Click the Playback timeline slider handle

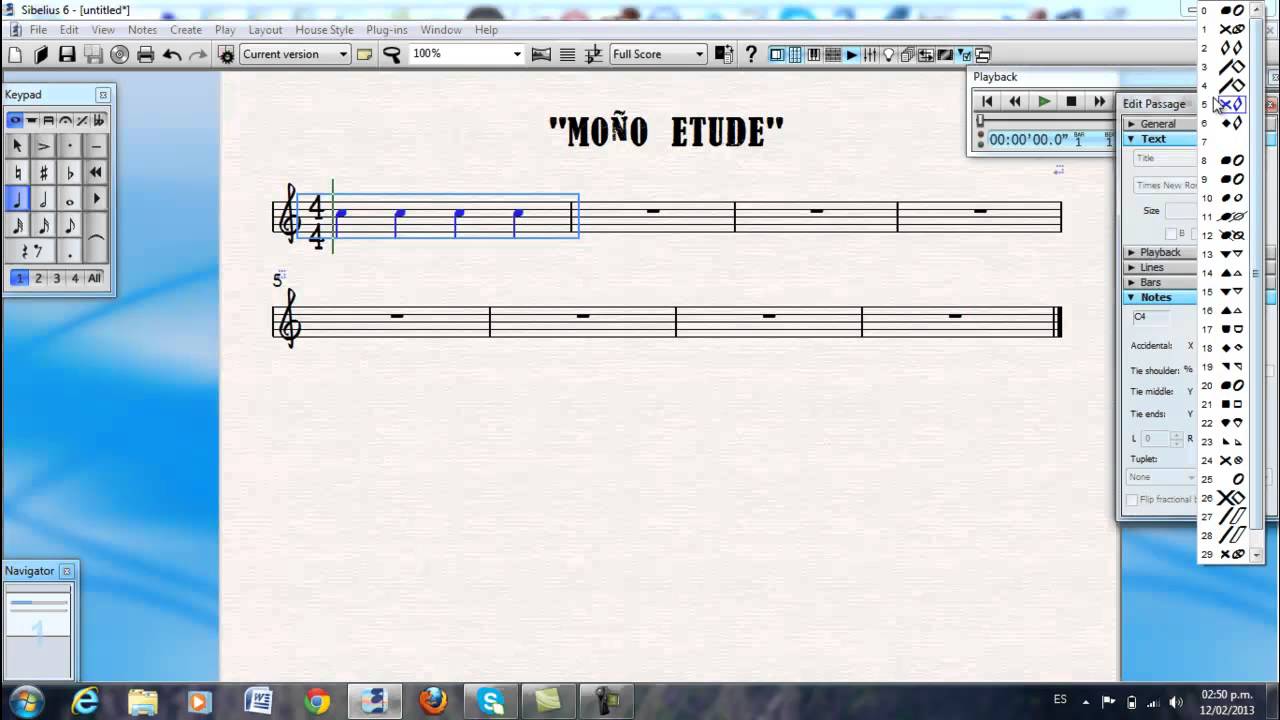click(981, 120)
